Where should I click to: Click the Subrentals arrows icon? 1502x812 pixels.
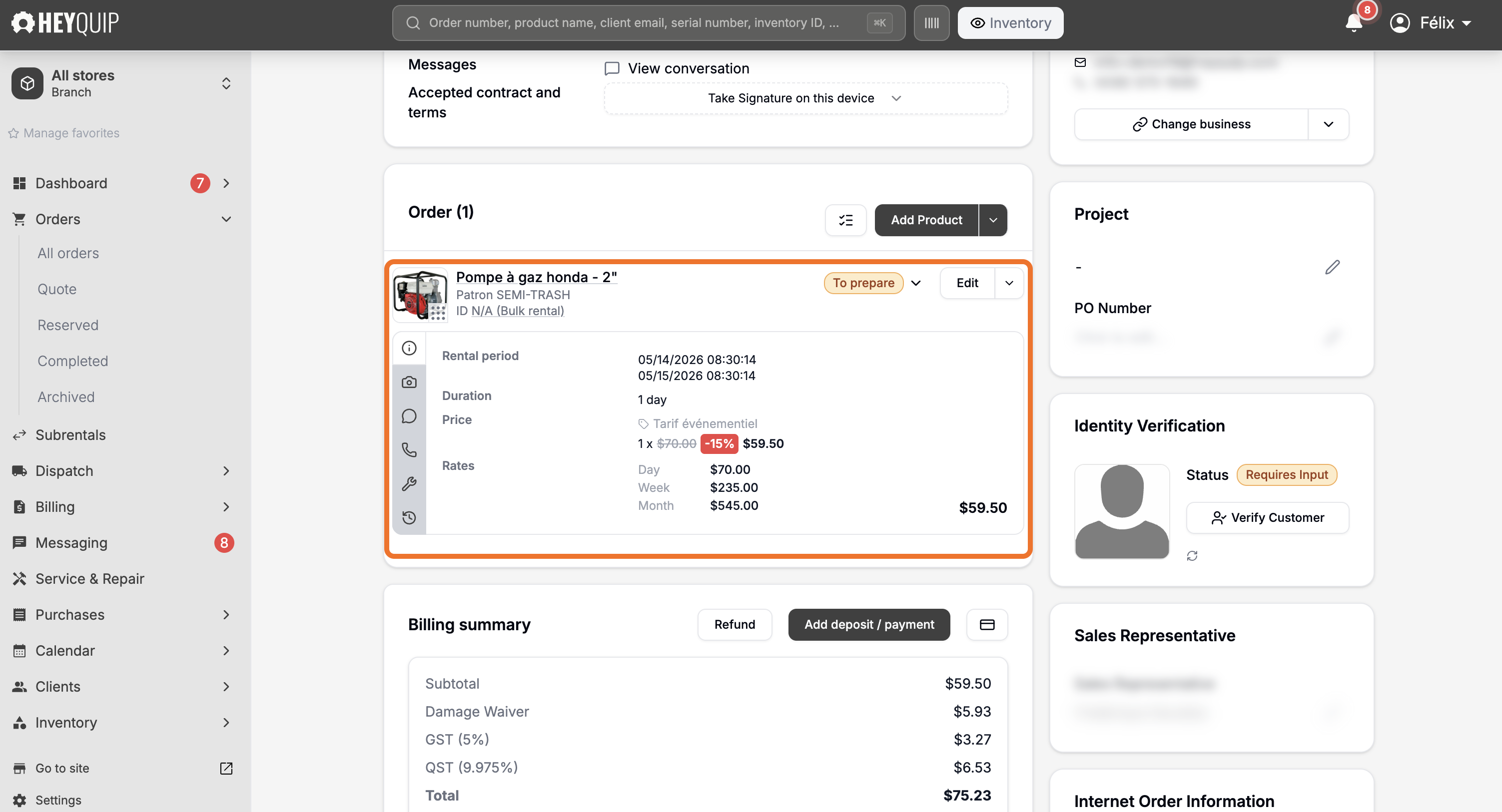pyautogui.click(x=19, y=435)
